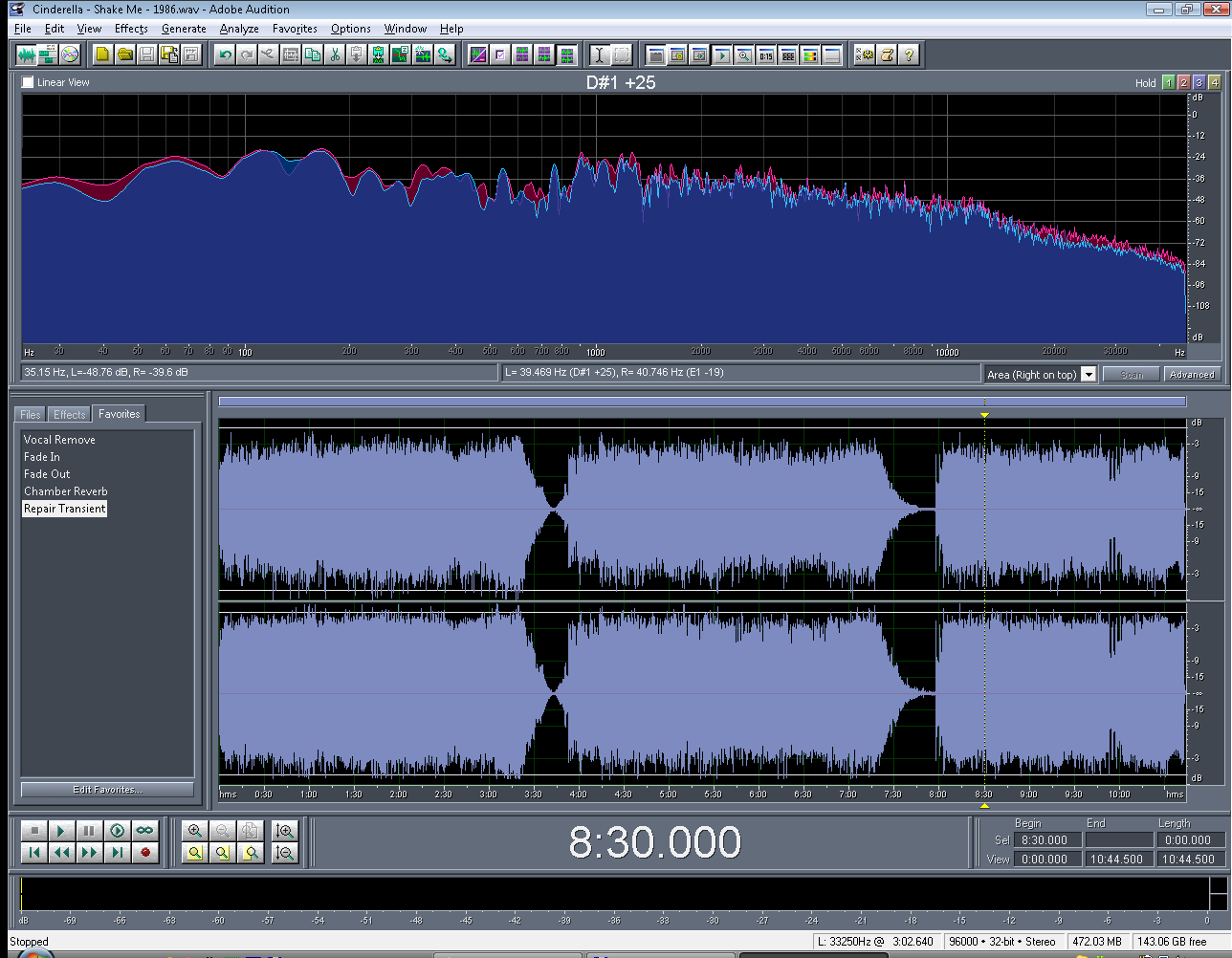Click the Open file folder icon
This screenshot has height=958, width=1232.
[124, 54]
